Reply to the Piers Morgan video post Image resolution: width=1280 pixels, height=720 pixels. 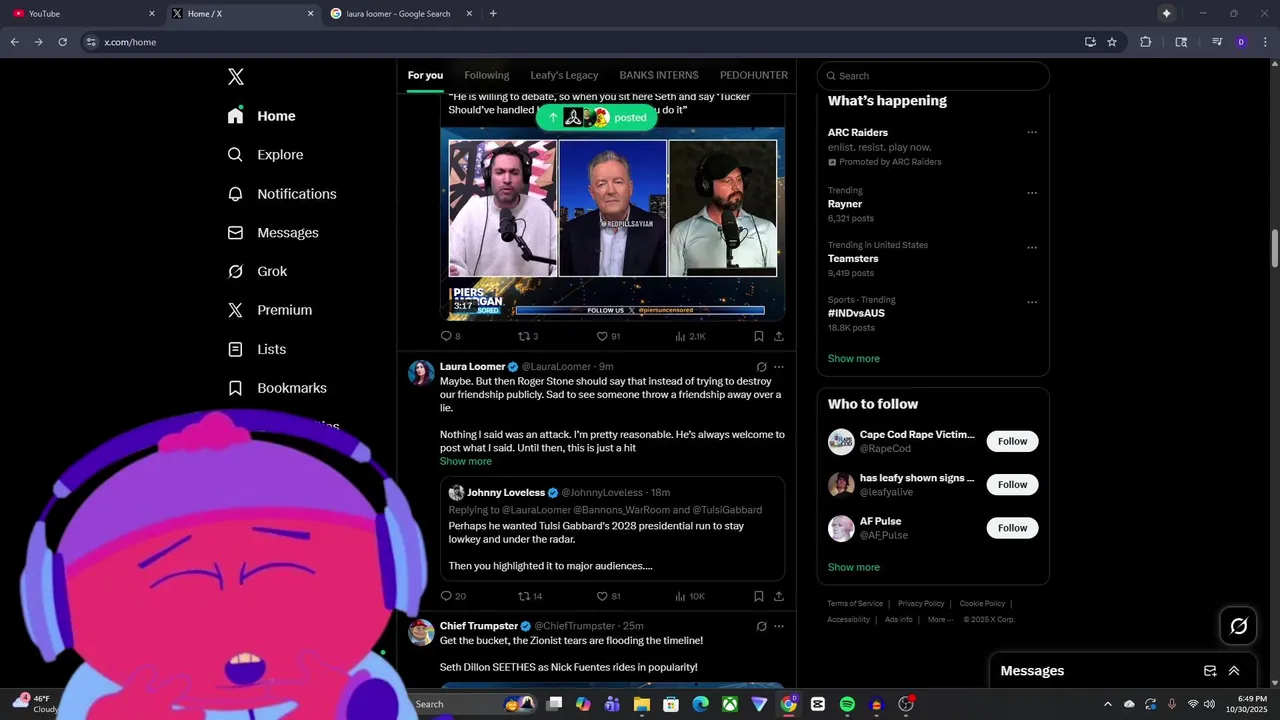(447, 336)
